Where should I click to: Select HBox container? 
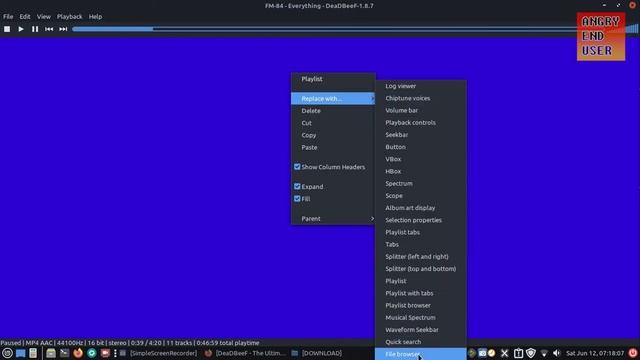pyautogui.click(x=421, y=171)
